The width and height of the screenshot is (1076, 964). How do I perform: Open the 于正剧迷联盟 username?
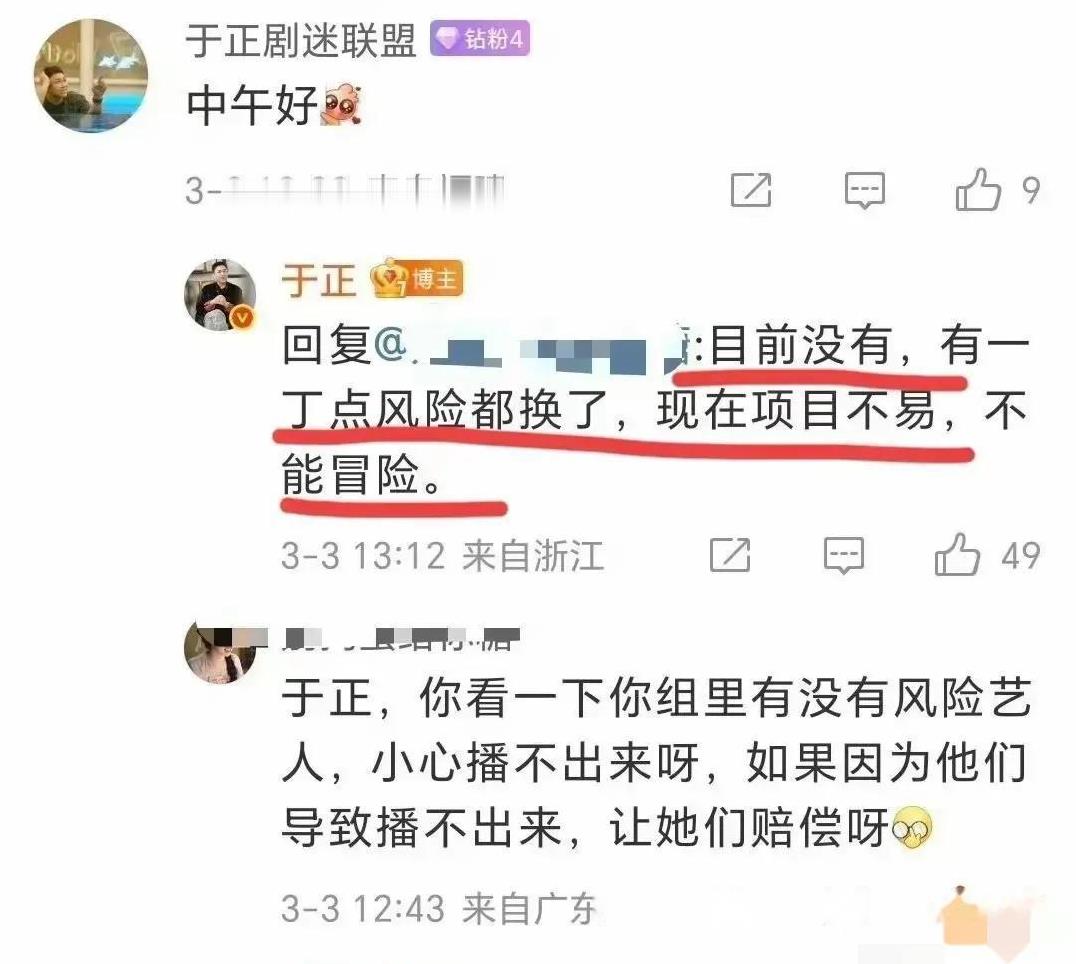tap(301, 40)
